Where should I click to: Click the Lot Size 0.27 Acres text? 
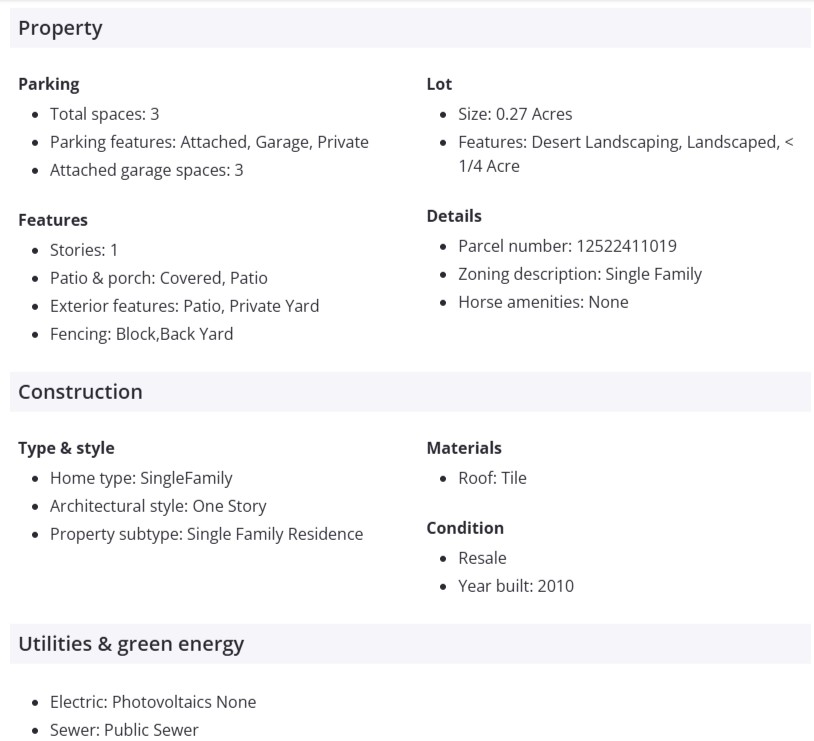click(515, 114)
